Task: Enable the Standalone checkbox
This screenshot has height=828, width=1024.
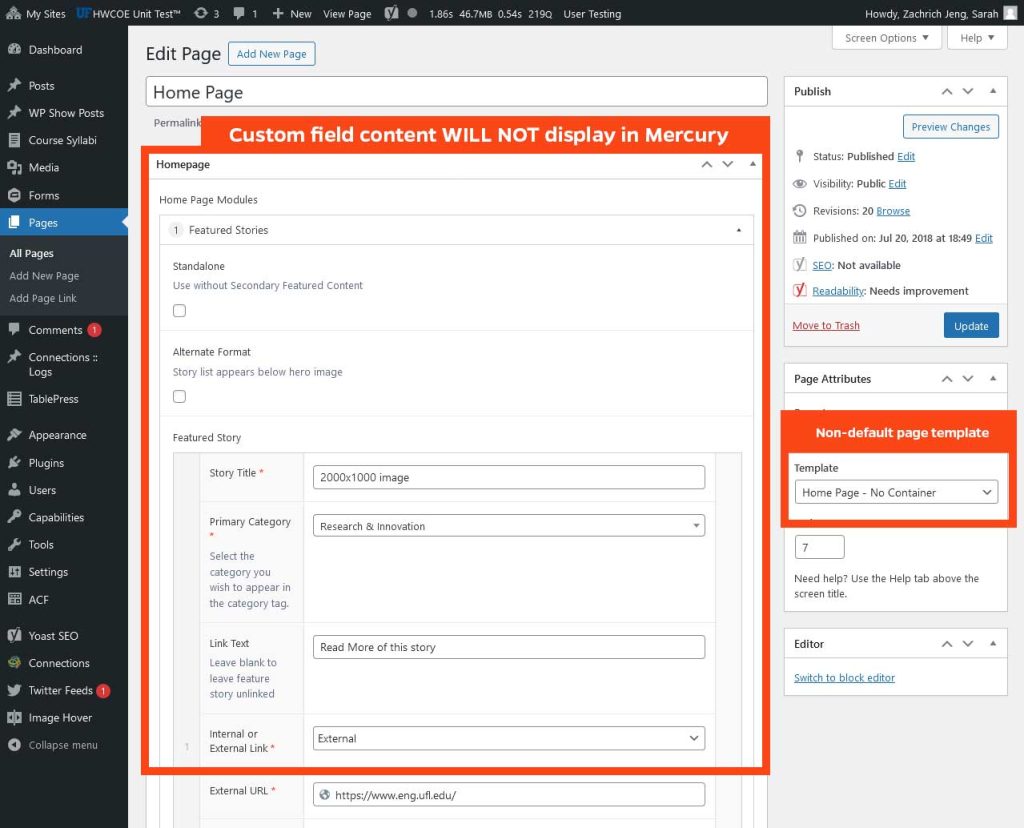Action: click(179, 310)
